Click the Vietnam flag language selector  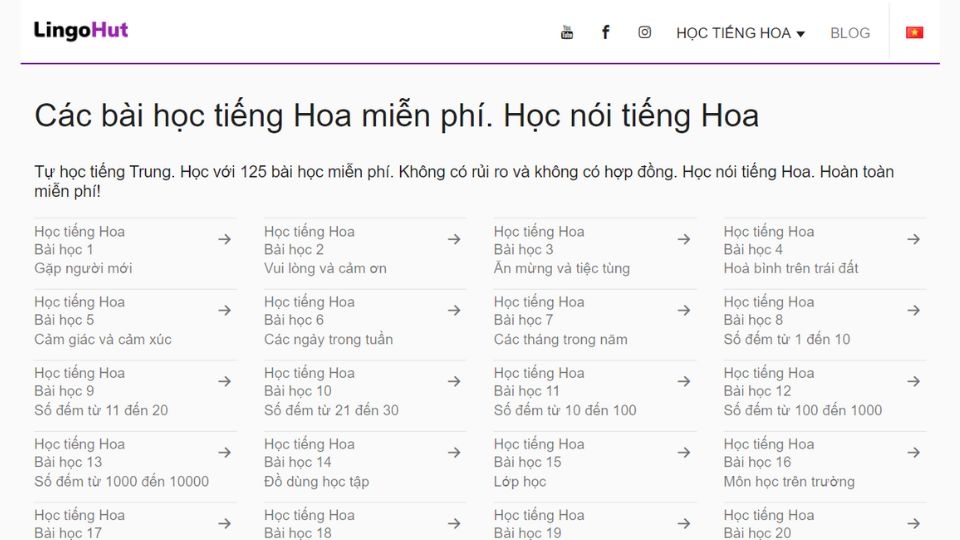914,32
